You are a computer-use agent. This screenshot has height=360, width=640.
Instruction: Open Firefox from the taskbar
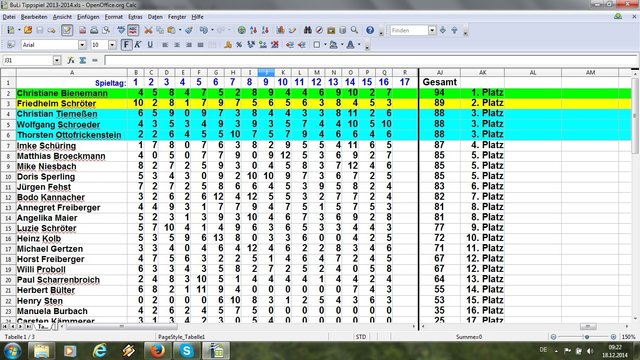click(158, 351)
